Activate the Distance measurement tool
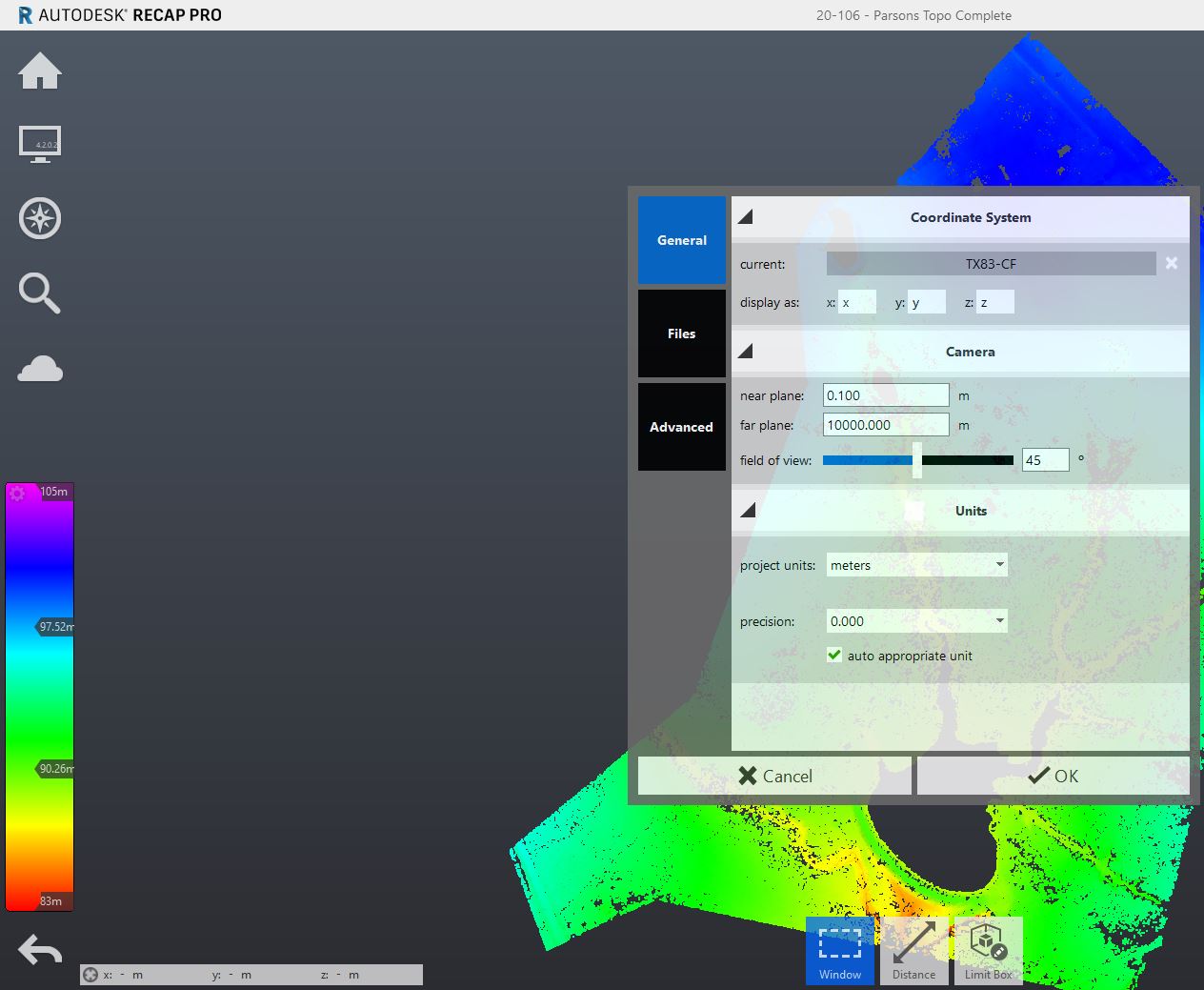 (x=913, y=950)
